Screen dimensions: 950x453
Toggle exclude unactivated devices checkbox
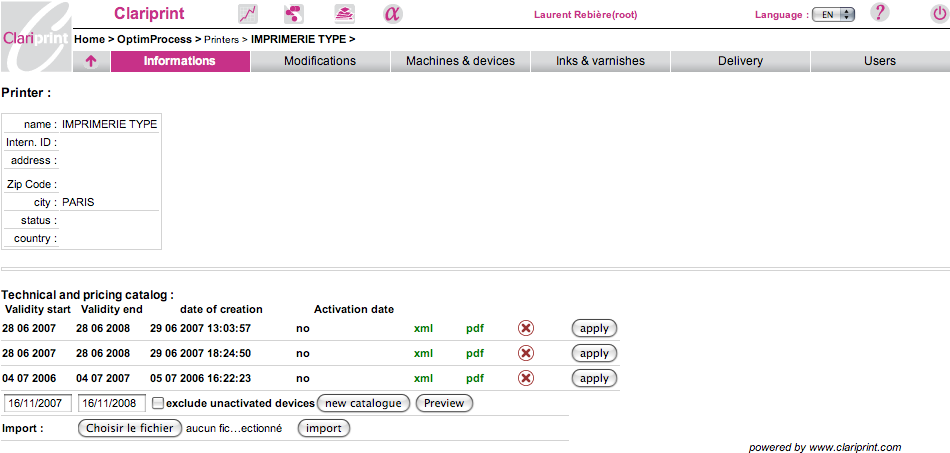click(x=158, y=403)
